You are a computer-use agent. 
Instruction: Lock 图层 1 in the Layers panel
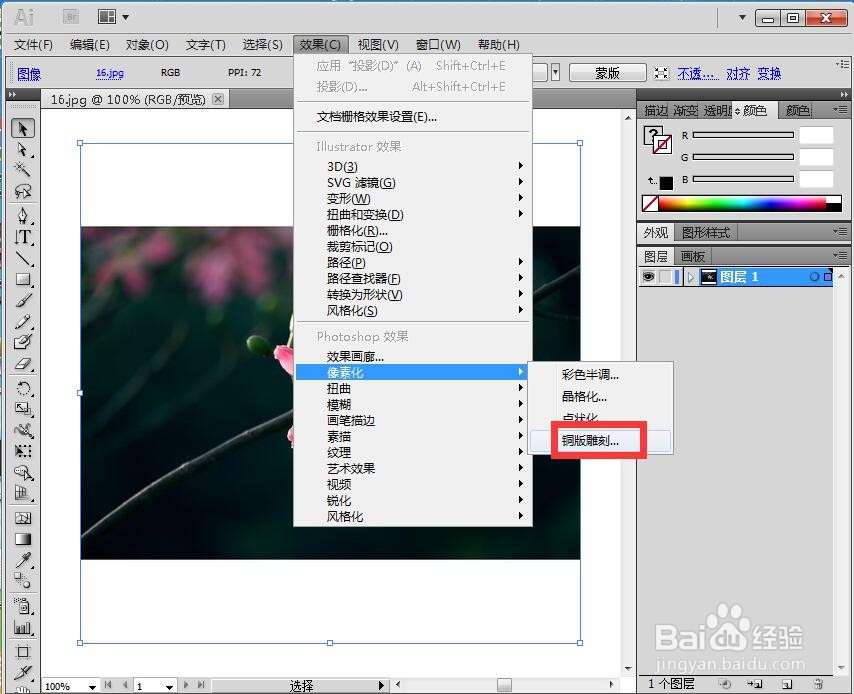pyautogui.click(x=664, y=276)
